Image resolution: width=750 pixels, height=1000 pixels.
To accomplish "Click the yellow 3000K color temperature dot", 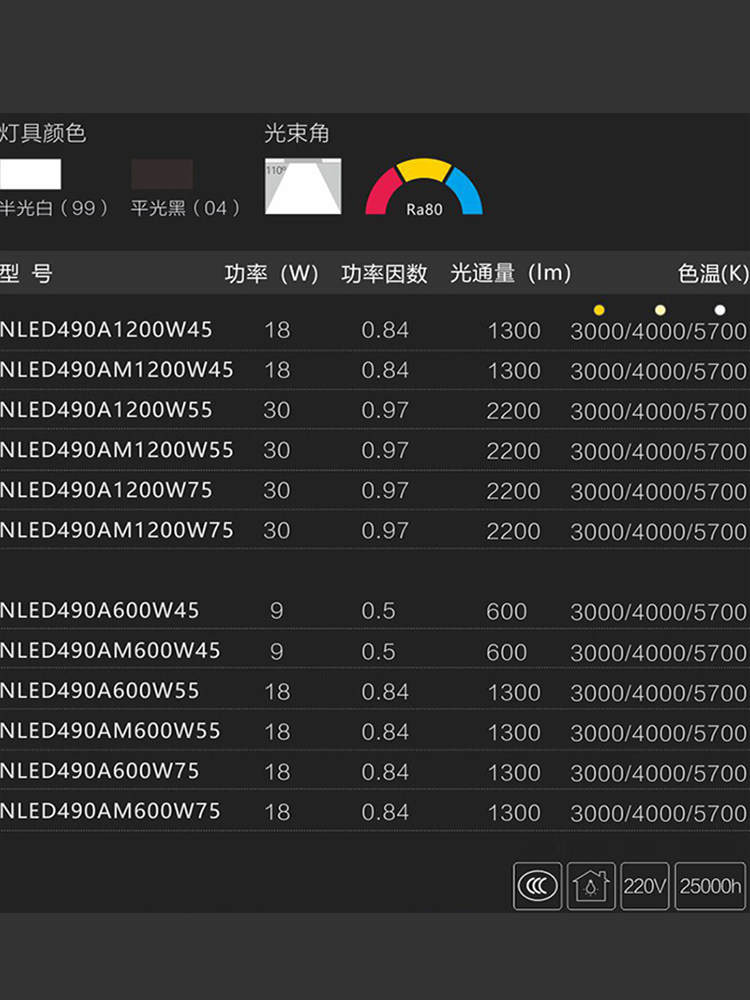I will pyautogui.click(x=599, y=309).
